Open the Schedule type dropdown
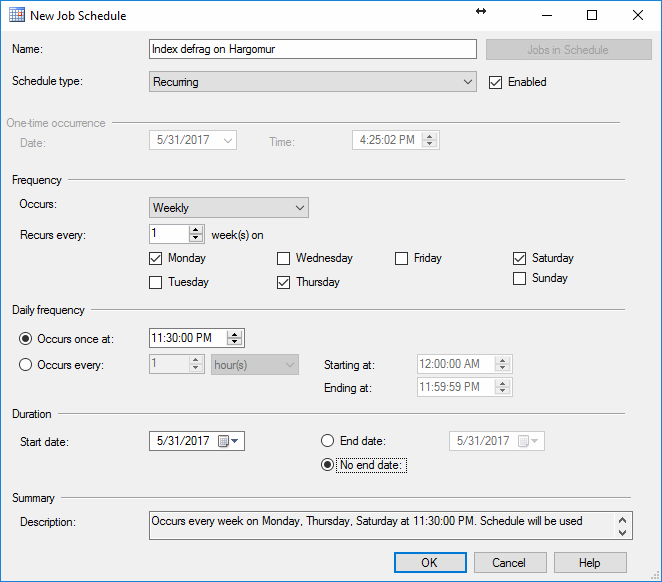 coord(468,82)
